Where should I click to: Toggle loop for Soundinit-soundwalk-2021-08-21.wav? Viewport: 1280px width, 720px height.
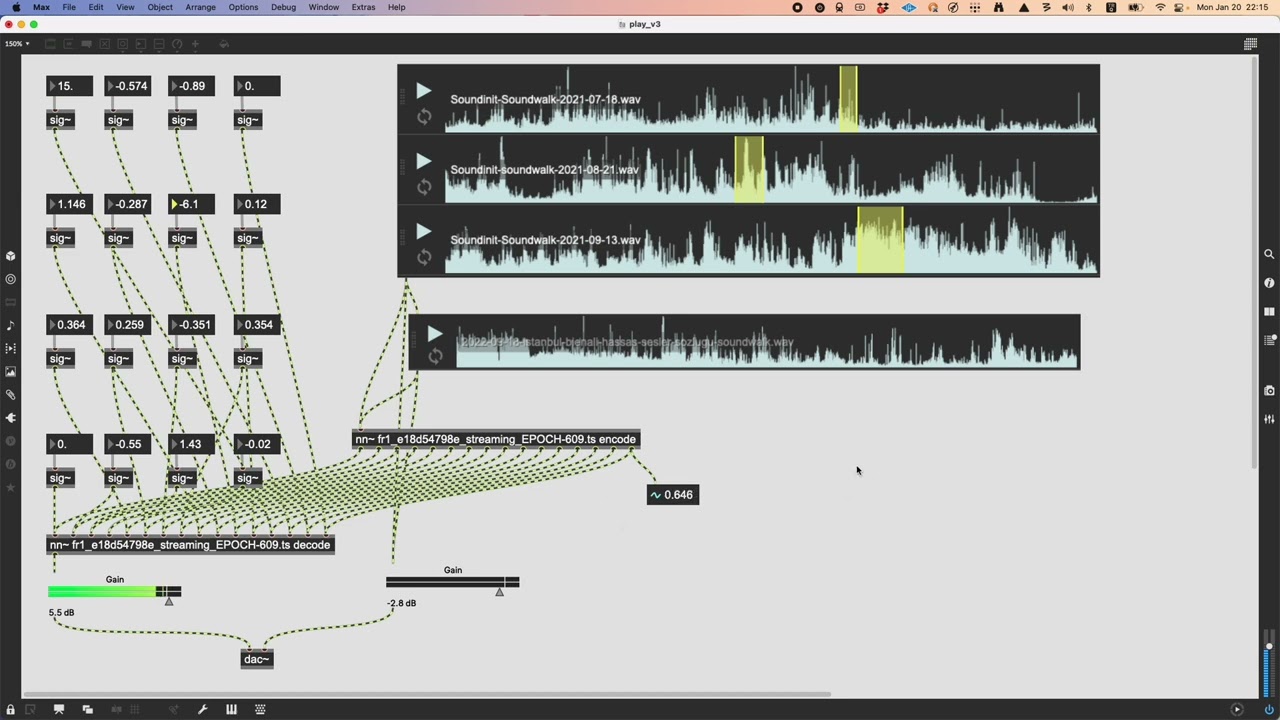[424, 187]
